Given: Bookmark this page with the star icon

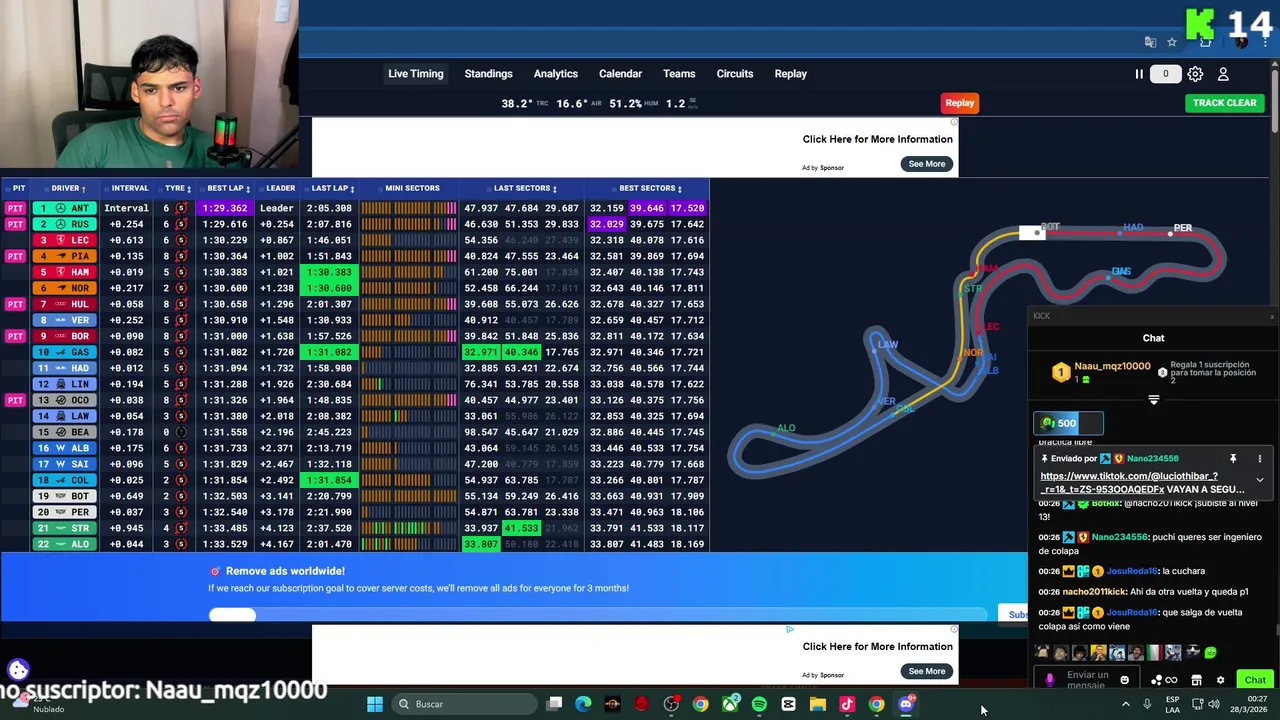Looking at the screenshot, I should pos(1172,42).
